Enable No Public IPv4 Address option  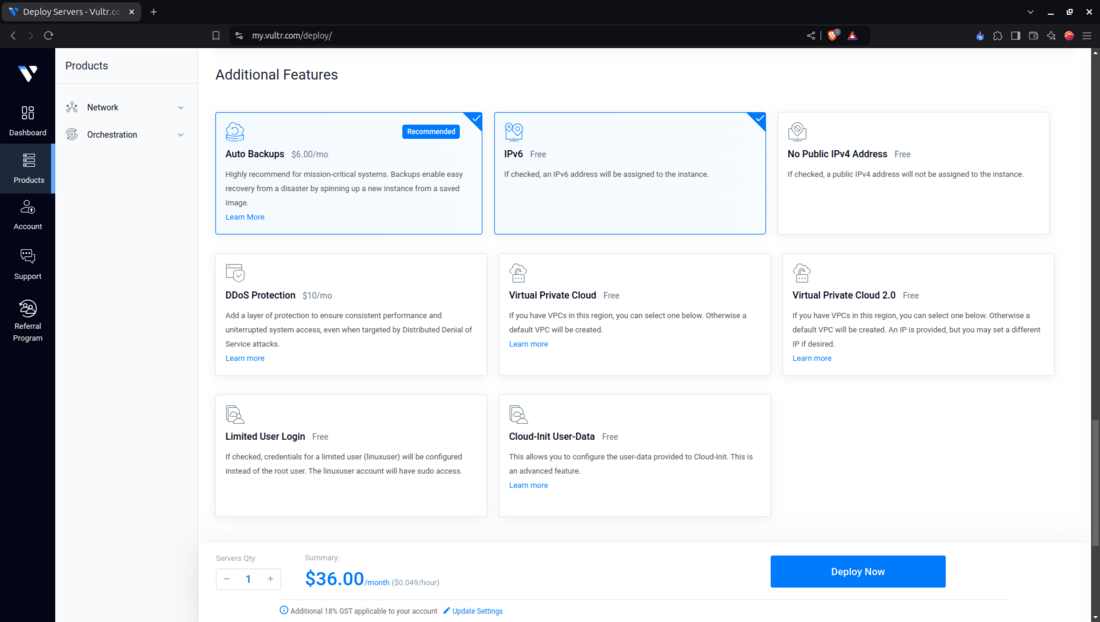(913, 173)
